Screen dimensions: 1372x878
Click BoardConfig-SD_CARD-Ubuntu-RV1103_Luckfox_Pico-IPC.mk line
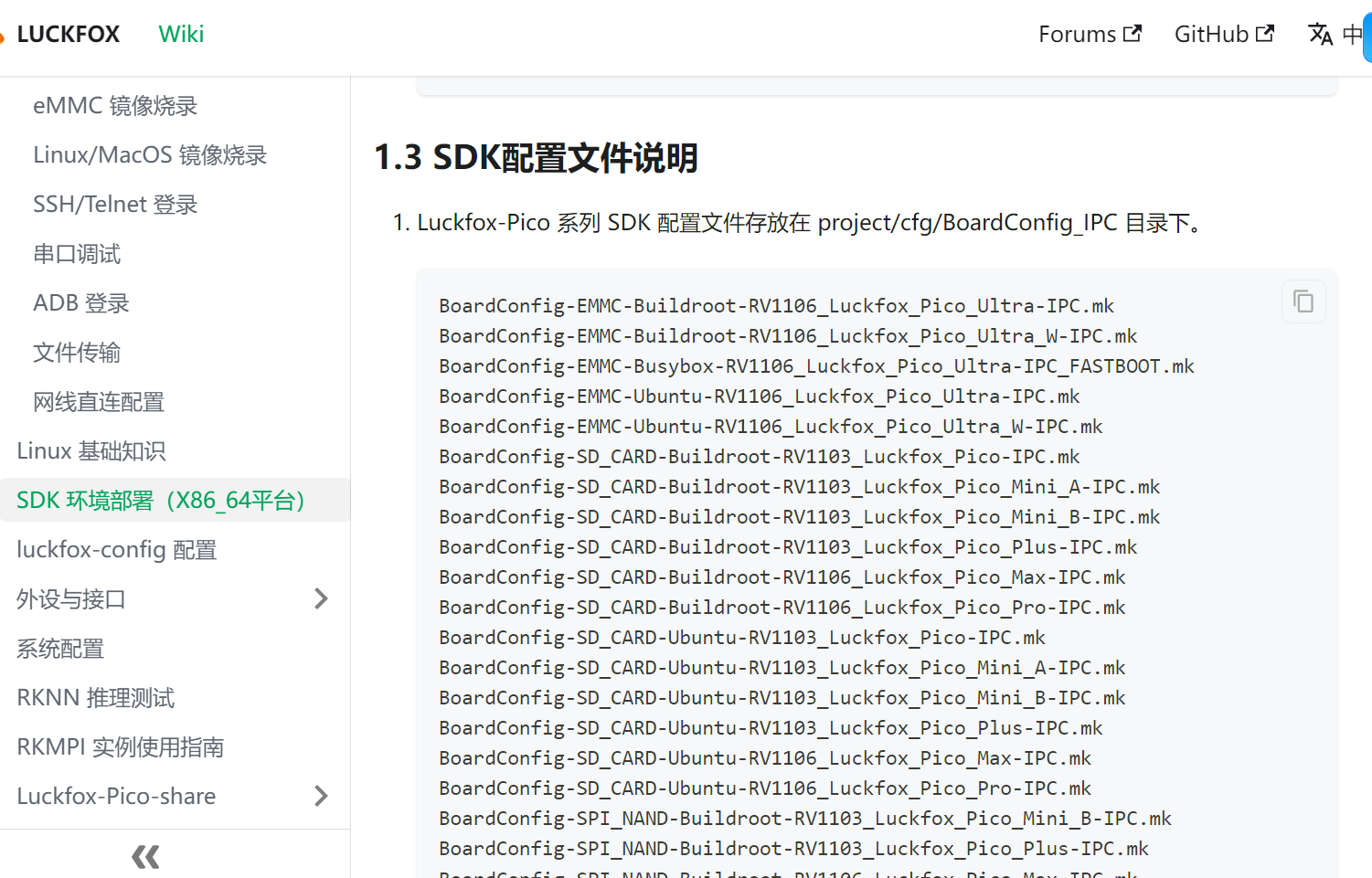coord(742,638)
